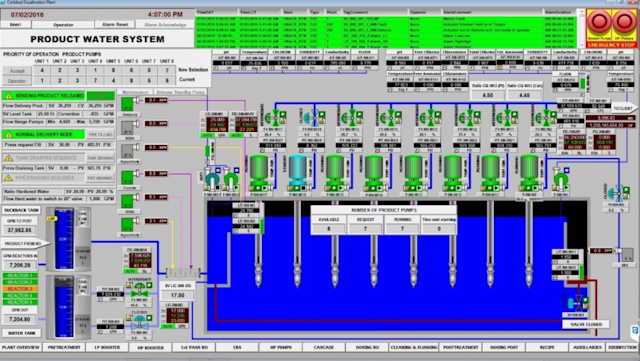The image size is (640, 361).
Task: Hit the HP Pumps emergency stop button
Action: [623, 22]
